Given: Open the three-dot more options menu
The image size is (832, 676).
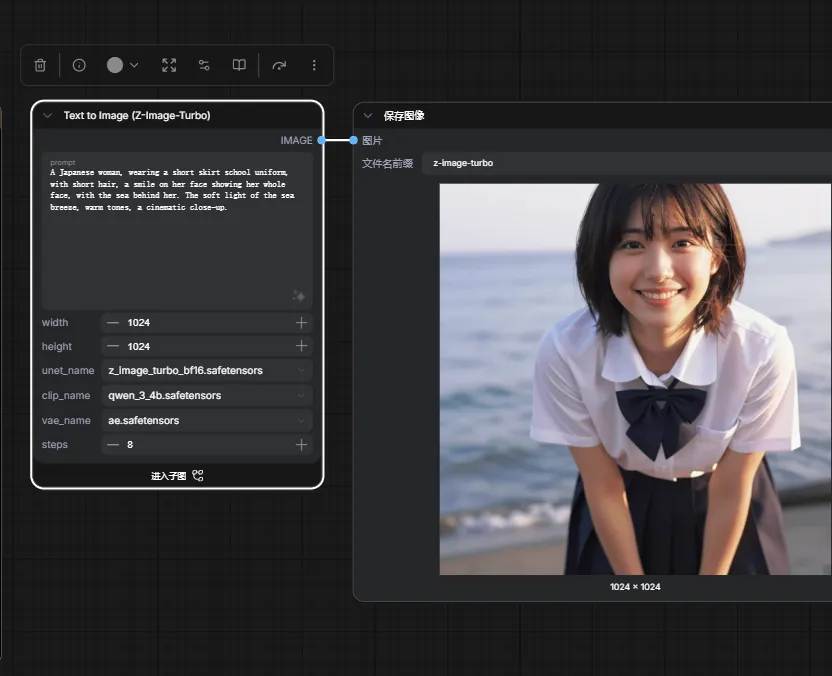Looking at the screenshot, I should pyautogui.click(x=314, y=65).
